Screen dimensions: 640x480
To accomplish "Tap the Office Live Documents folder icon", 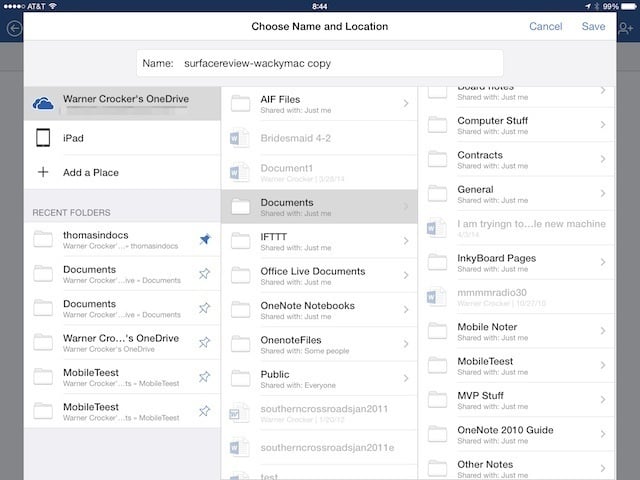I will (240, 275).
